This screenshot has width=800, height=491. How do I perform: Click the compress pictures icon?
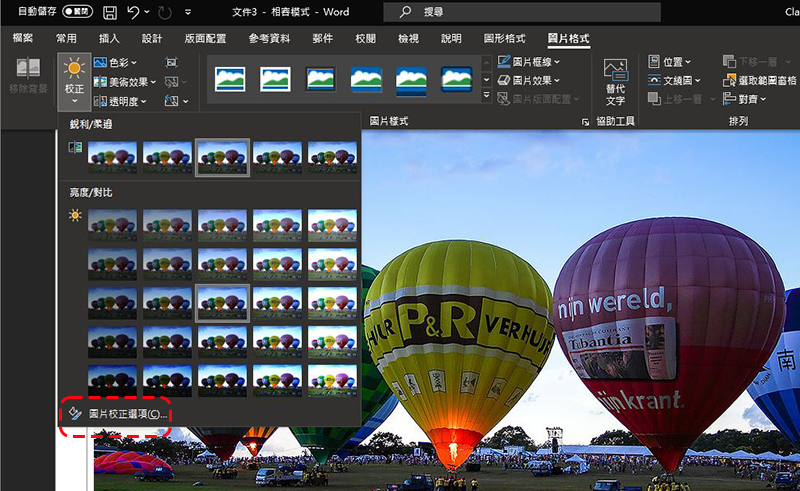[172, 62]
